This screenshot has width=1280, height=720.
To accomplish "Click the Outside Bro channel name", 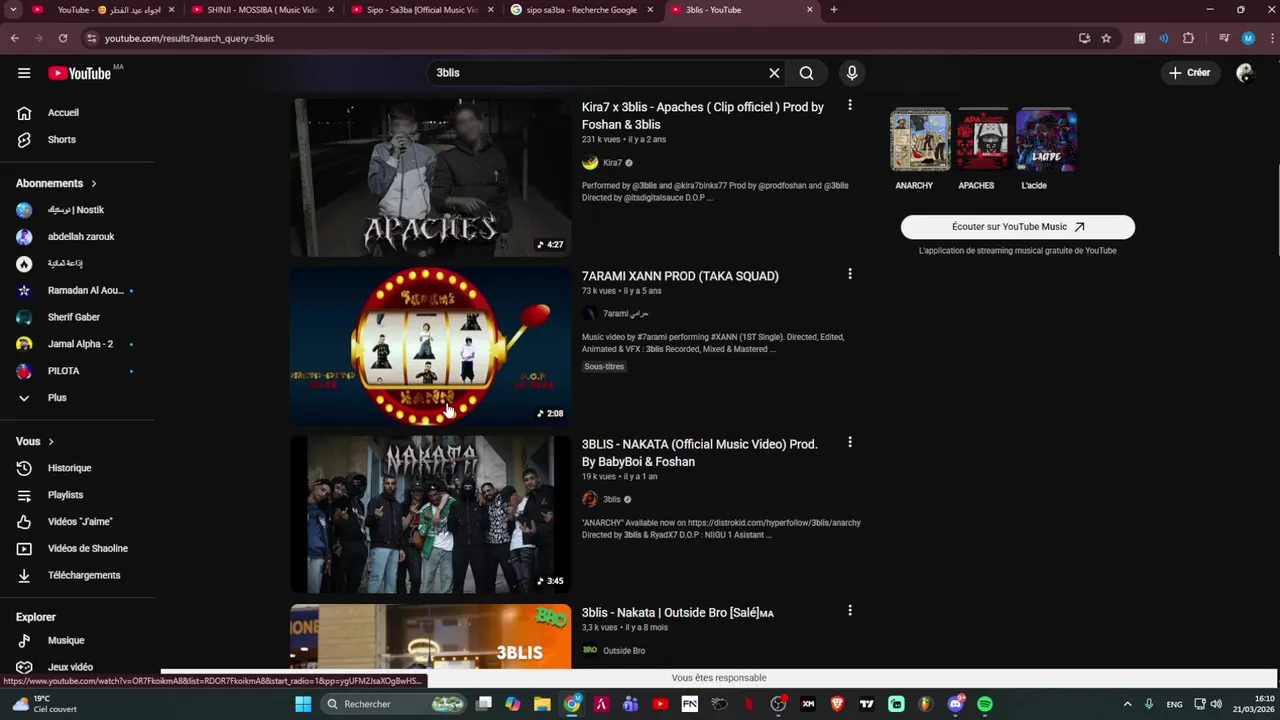I will point(624,651).
